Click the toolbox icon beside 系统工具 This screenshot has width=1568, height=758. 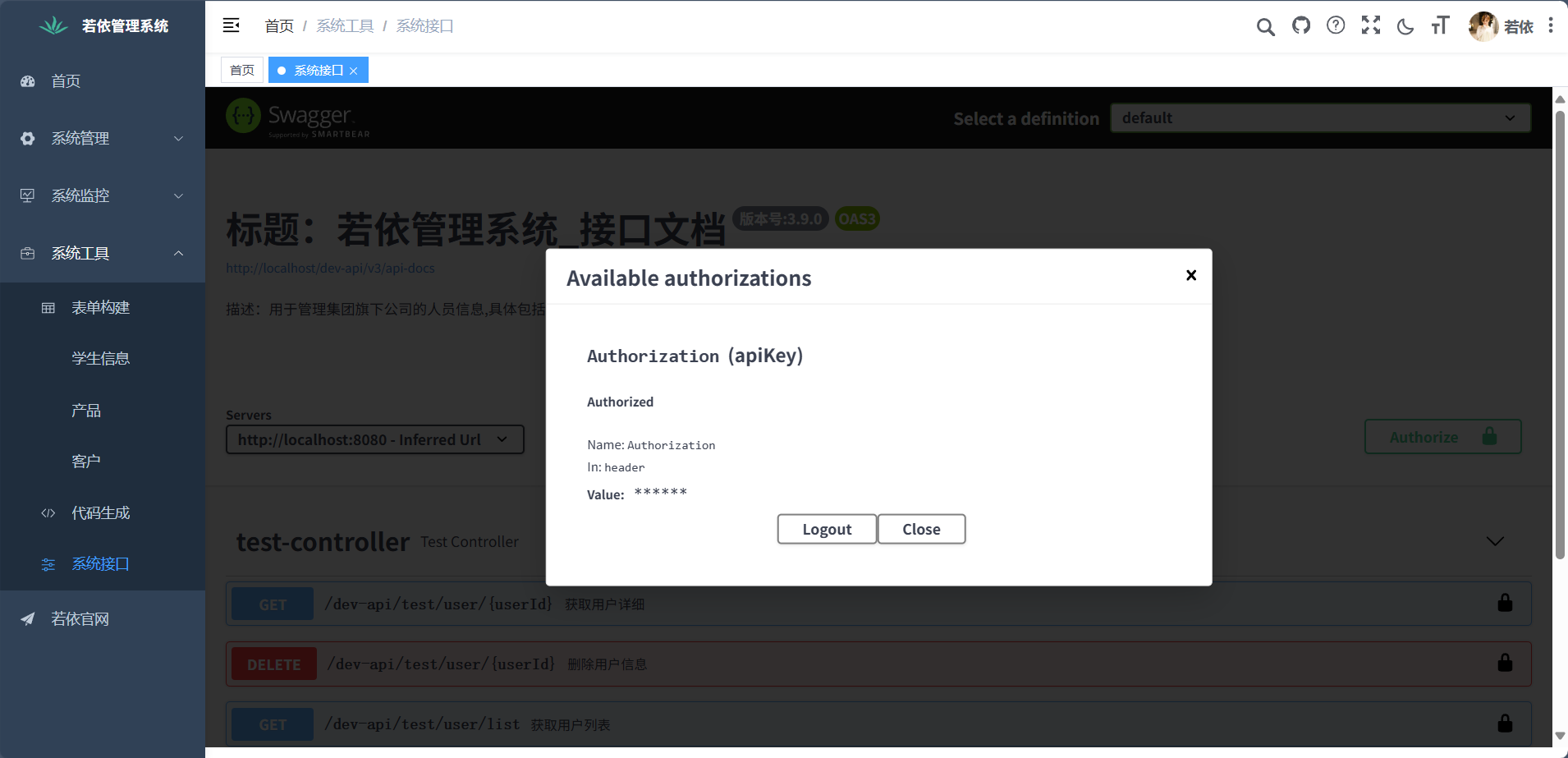[28, 253]
